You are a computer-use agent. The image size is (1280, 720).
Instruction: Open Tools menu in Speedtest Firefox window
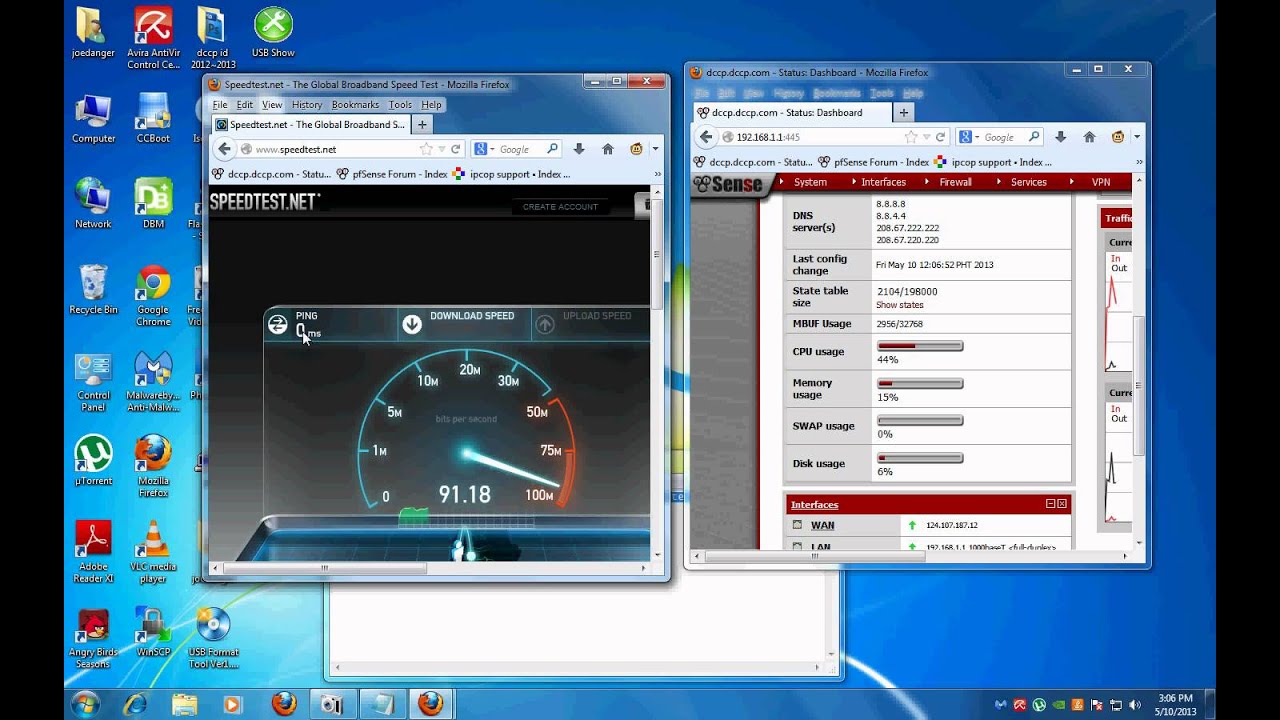[400, 104]
